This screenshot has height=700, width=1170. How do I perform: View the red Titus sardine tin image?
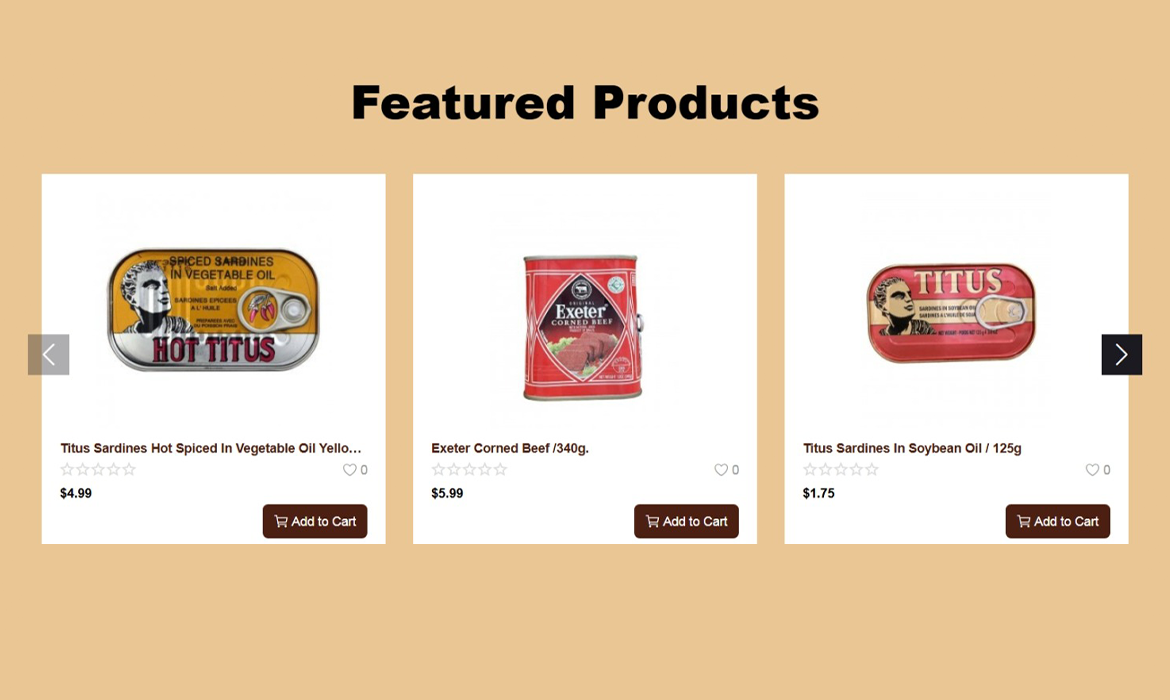(951, 312)
